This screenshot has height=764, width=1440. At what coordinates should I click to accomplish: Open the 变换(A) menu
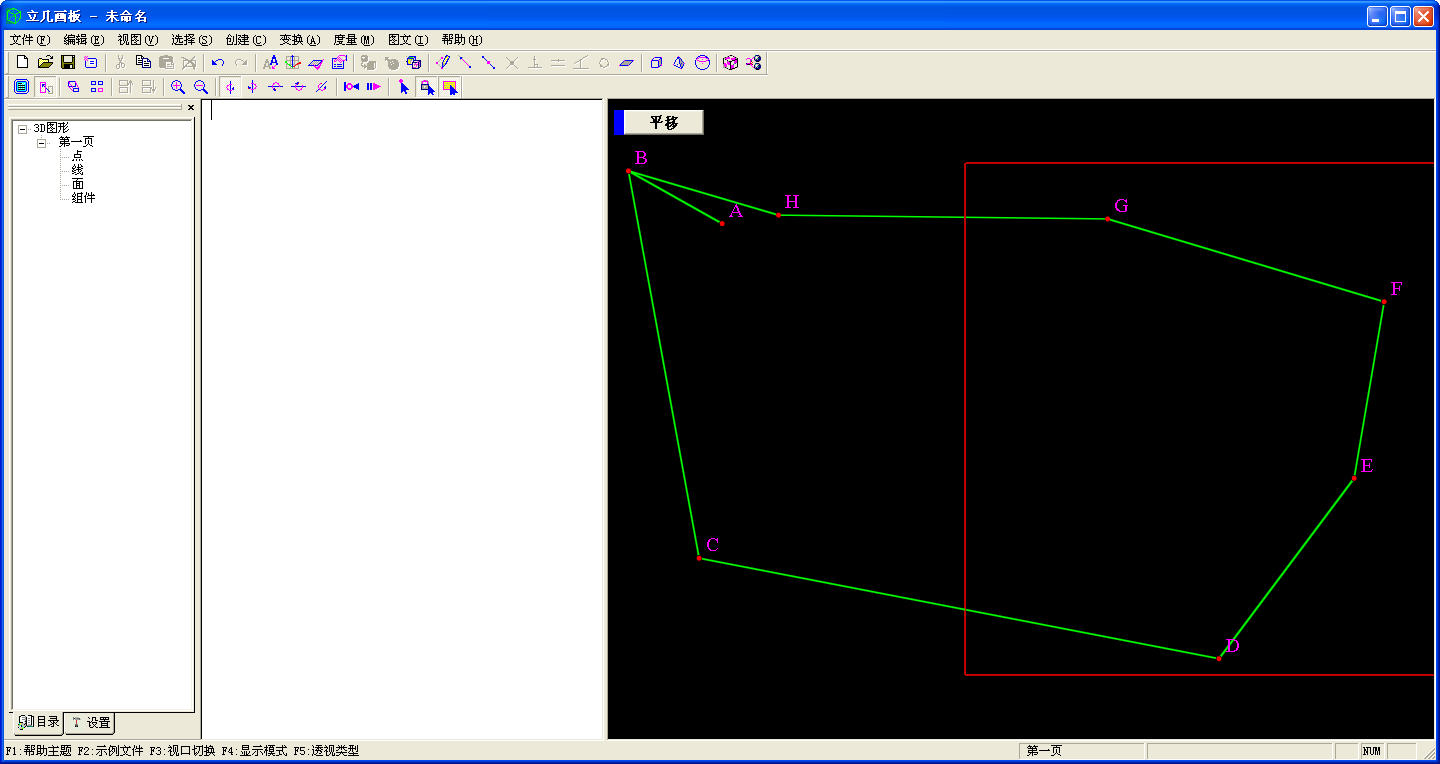(x=299, y=40)
